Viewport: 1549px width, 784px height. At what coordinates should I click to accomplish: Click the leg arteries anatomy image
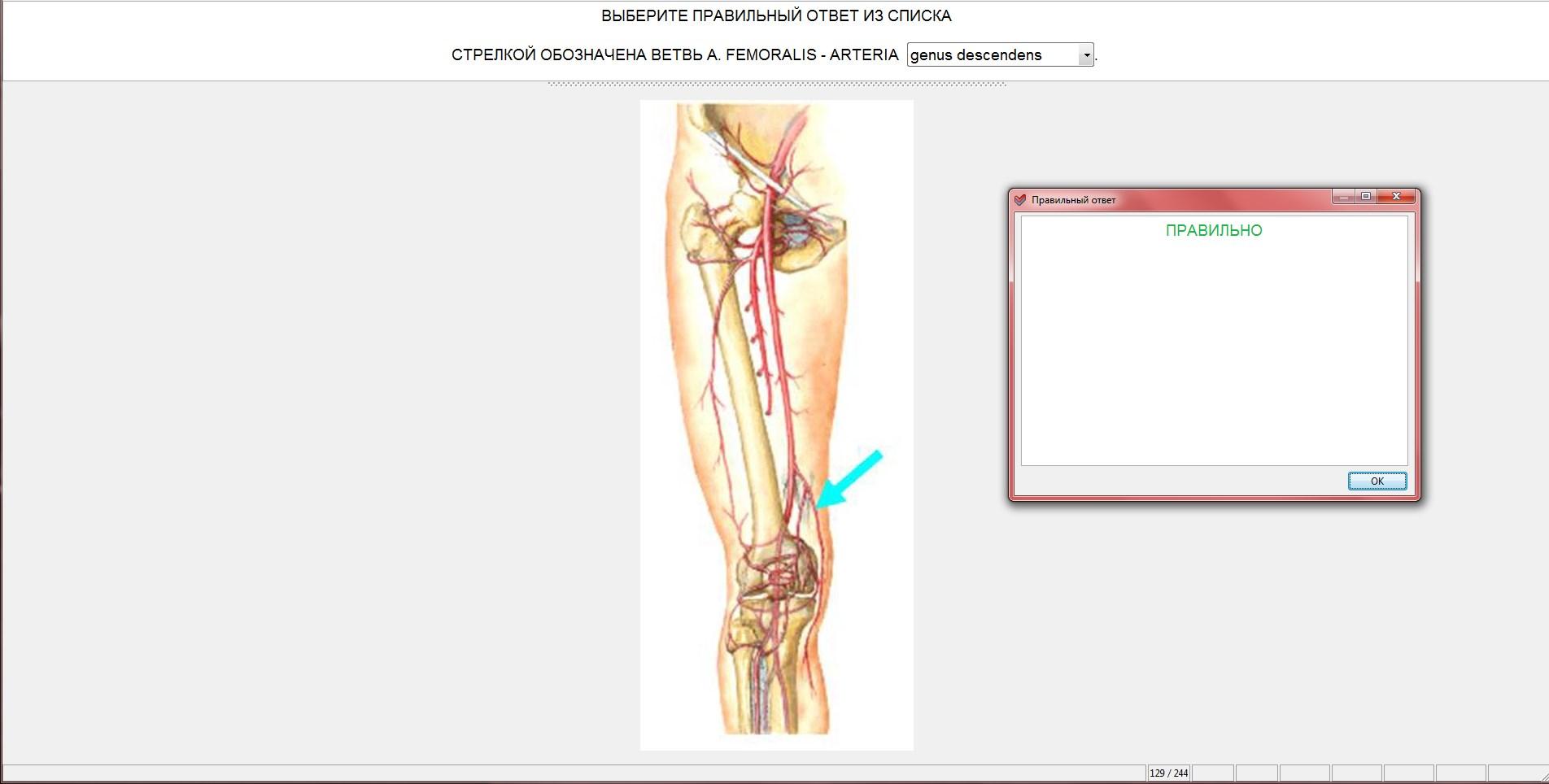tap(777, 425)
